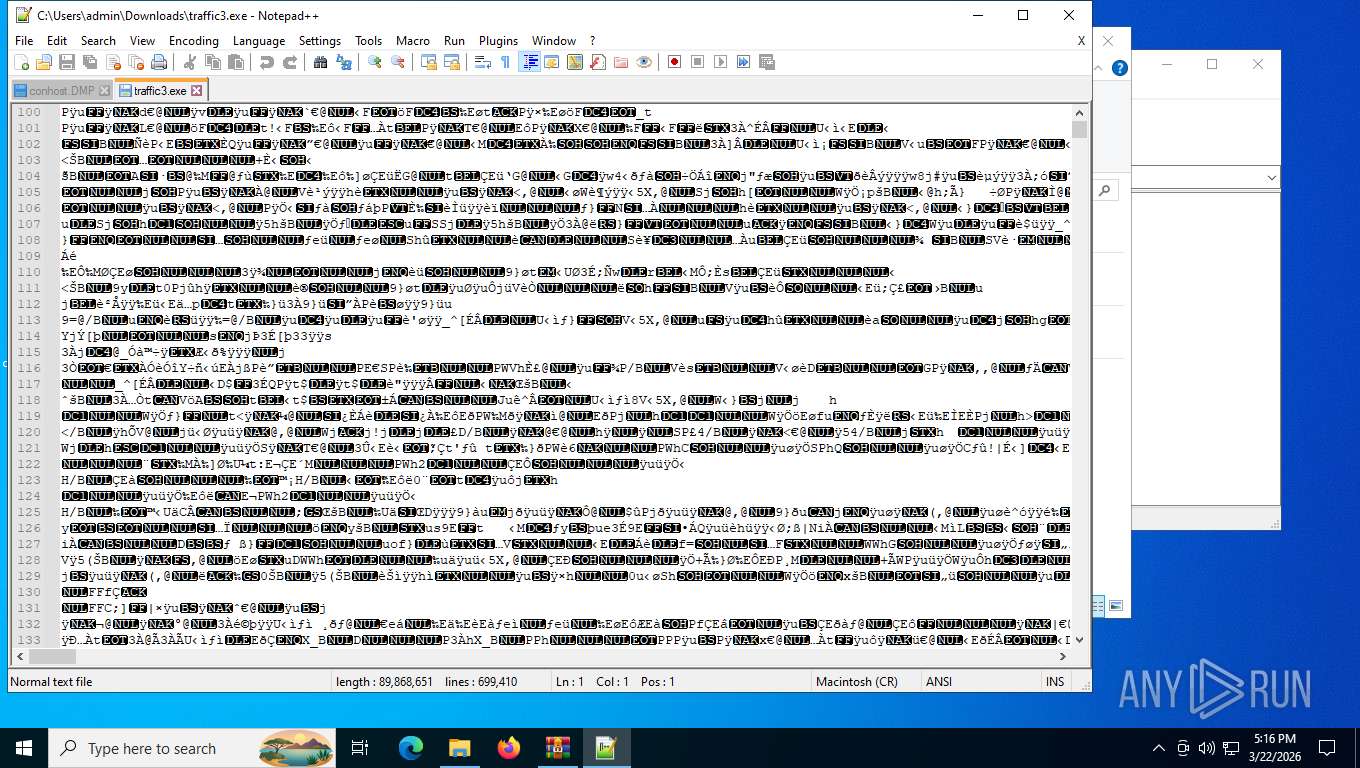Image resolution: width=1360 pixels, height=768 pixels.
Task: Click the Open file toolbar icon
Action: coord(43,62)
